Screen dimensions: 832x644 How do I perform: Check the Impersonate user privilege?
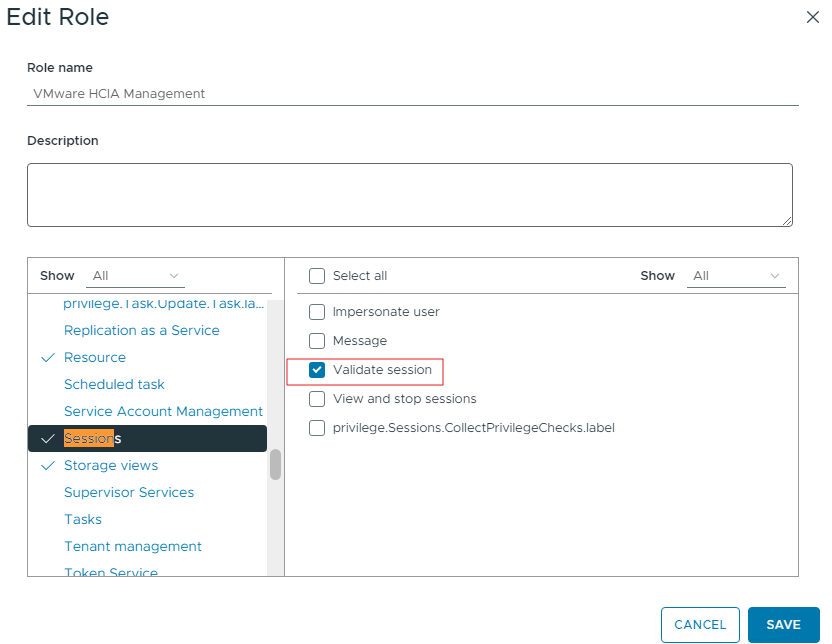[317, 311]
